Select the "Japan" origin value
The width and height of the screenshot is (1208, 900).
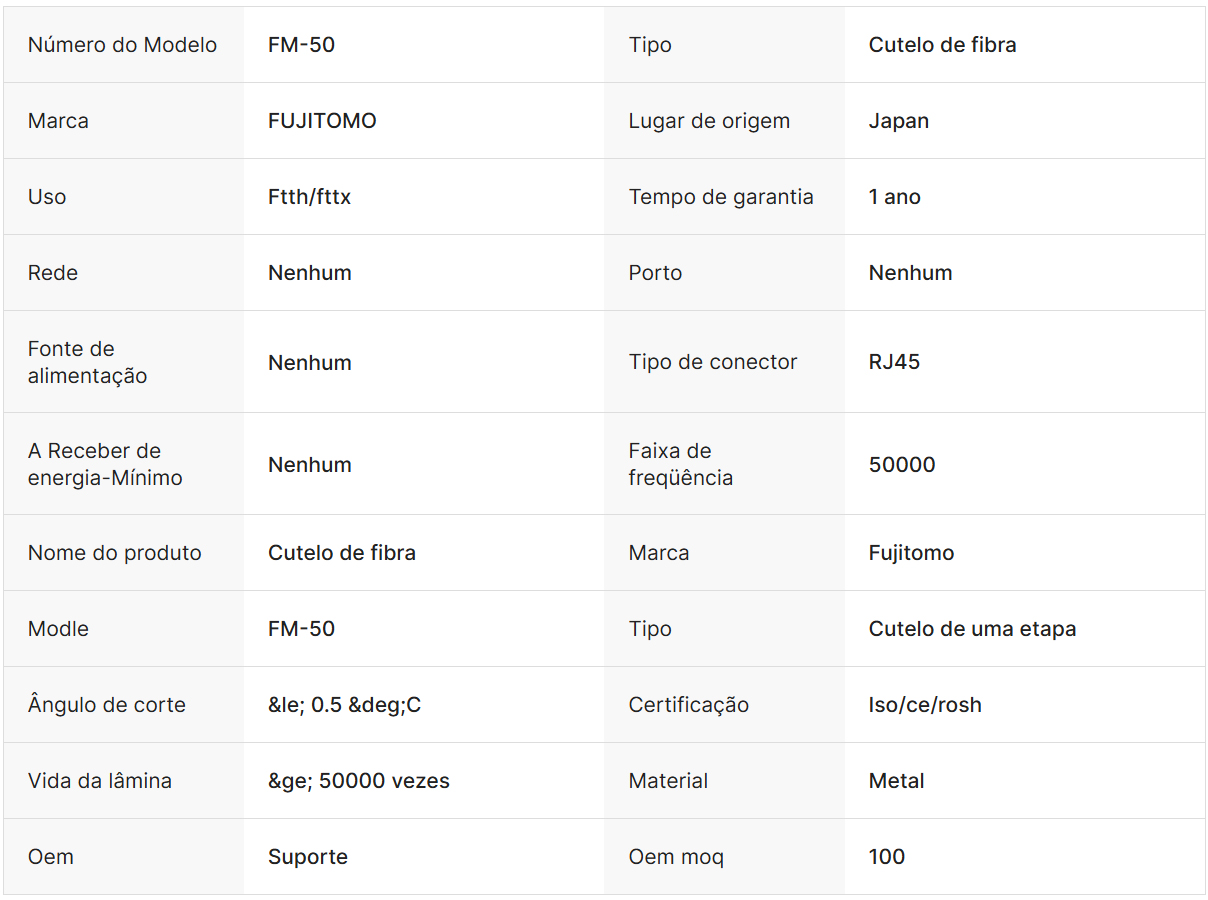pos(899,121)
